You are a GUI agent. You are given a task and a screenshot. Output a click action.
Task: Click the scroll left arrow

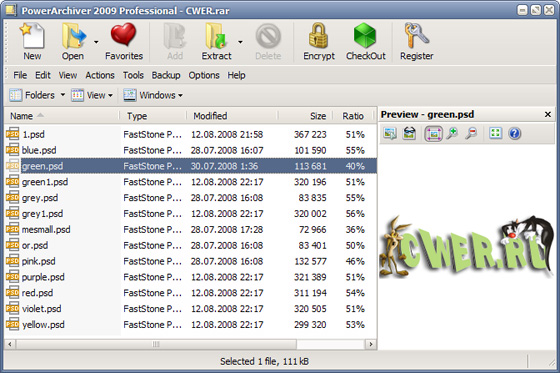(x=10, y=344)
